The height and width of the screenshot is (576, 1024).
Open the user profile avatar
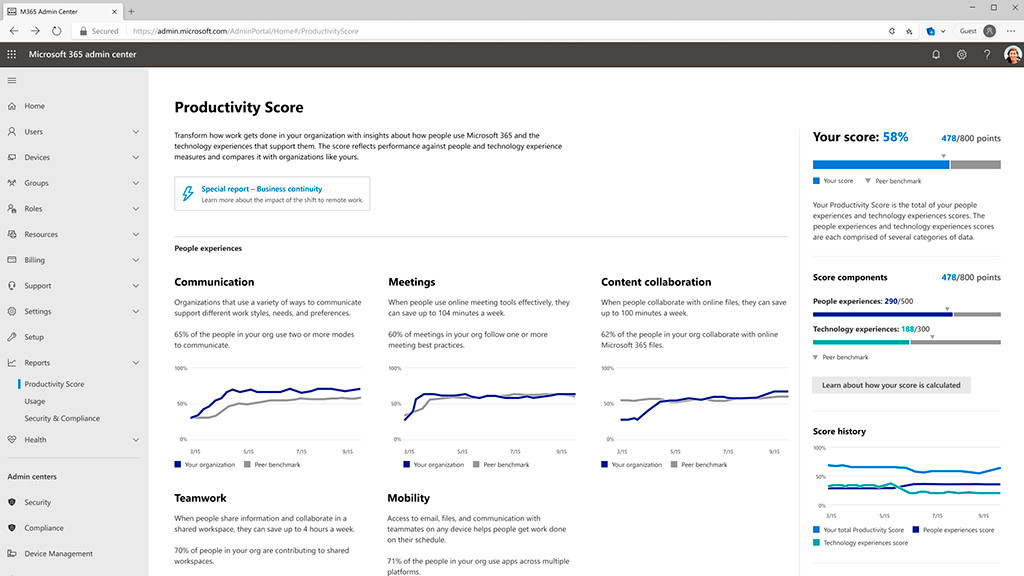tap(1013, 55)
